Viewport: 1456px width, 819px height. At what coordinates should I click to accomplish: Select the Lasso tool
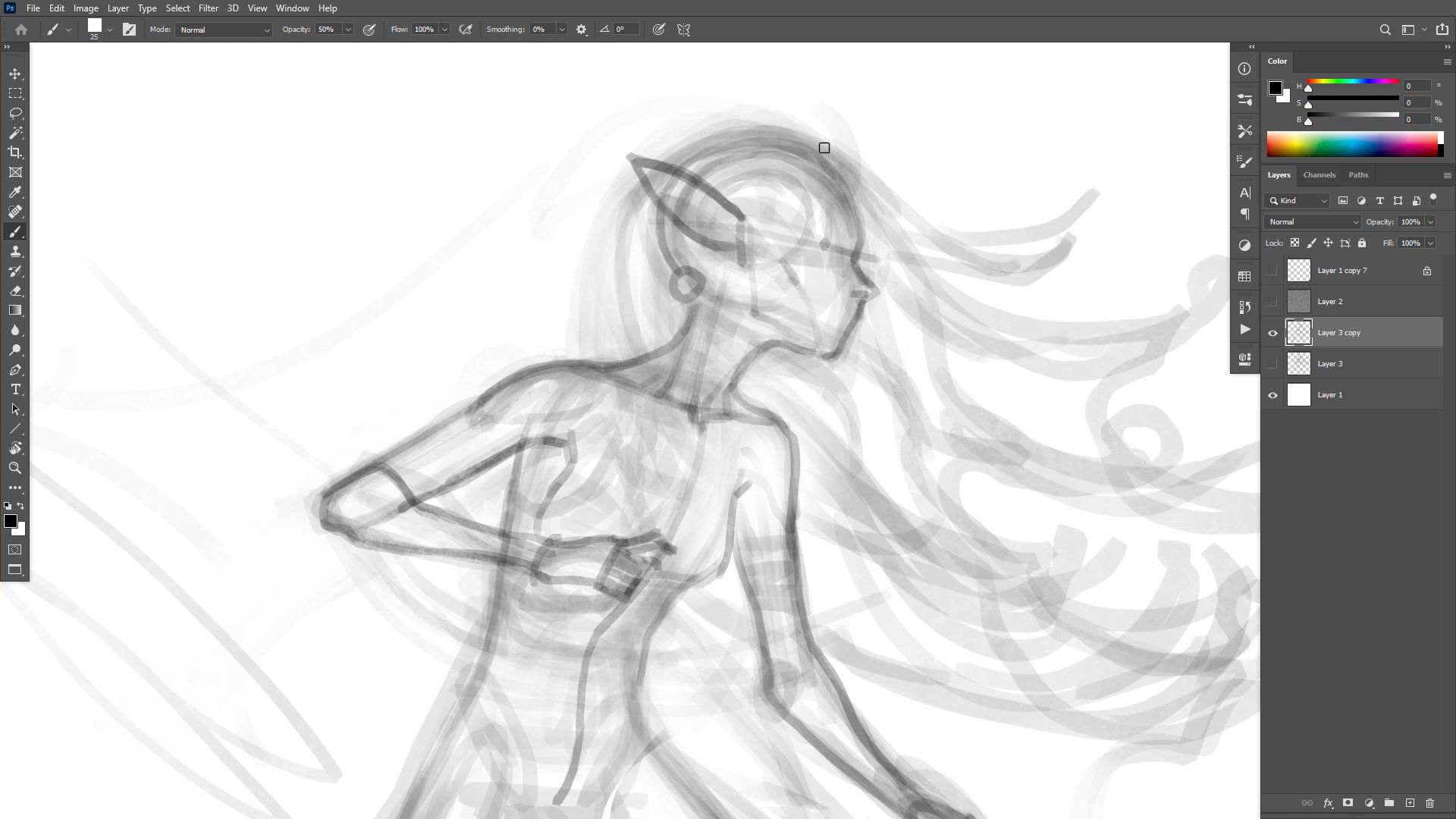[15, 113]
